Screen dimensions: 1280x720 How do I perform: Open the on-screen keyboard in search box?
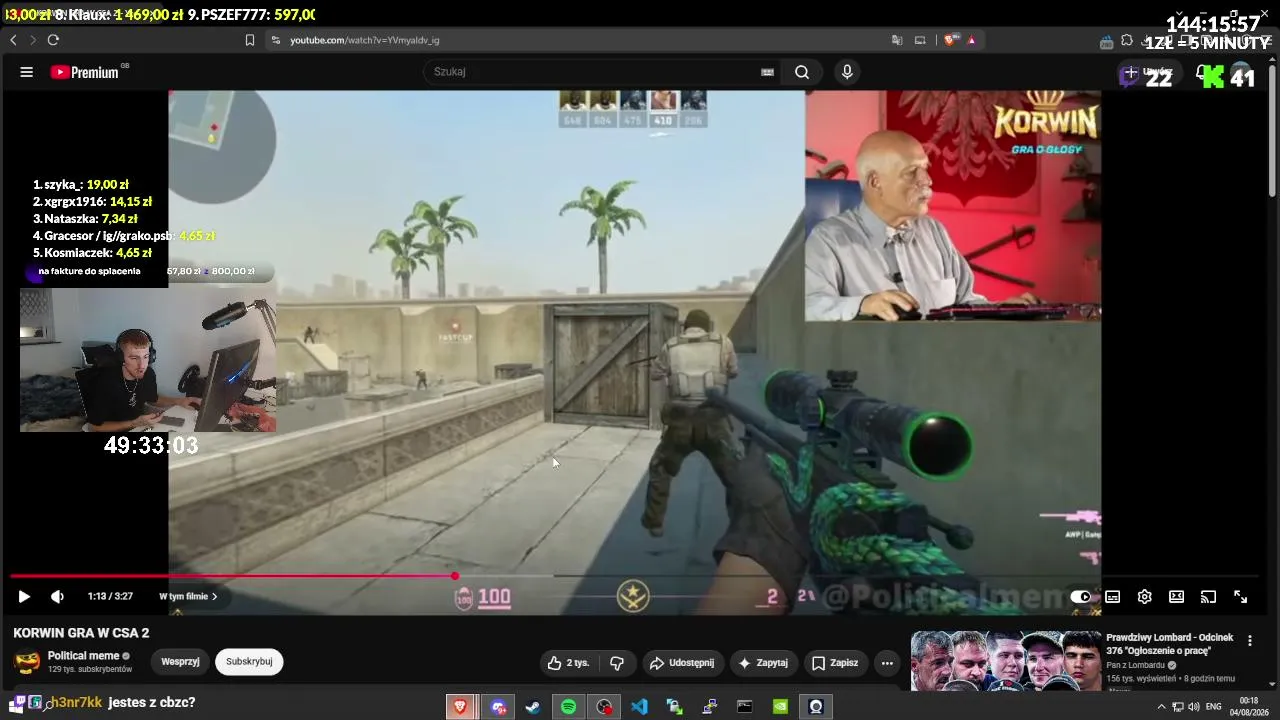pyautogui.click(x=767, y=72)
